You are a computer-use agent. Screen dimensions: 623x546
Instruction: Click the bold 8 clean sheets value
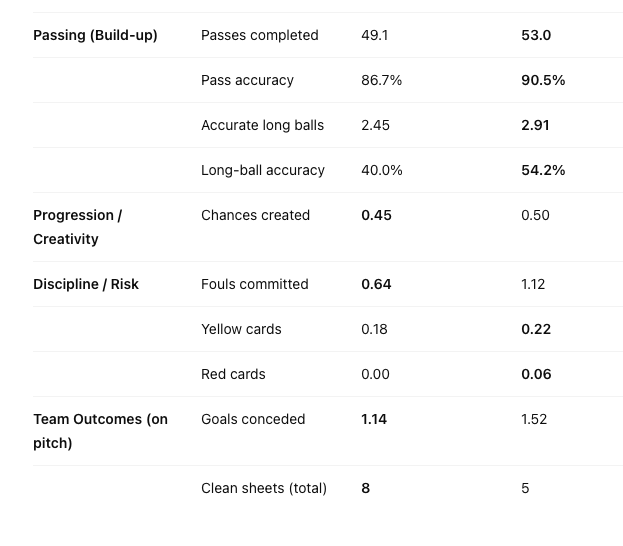coord(366,488)
